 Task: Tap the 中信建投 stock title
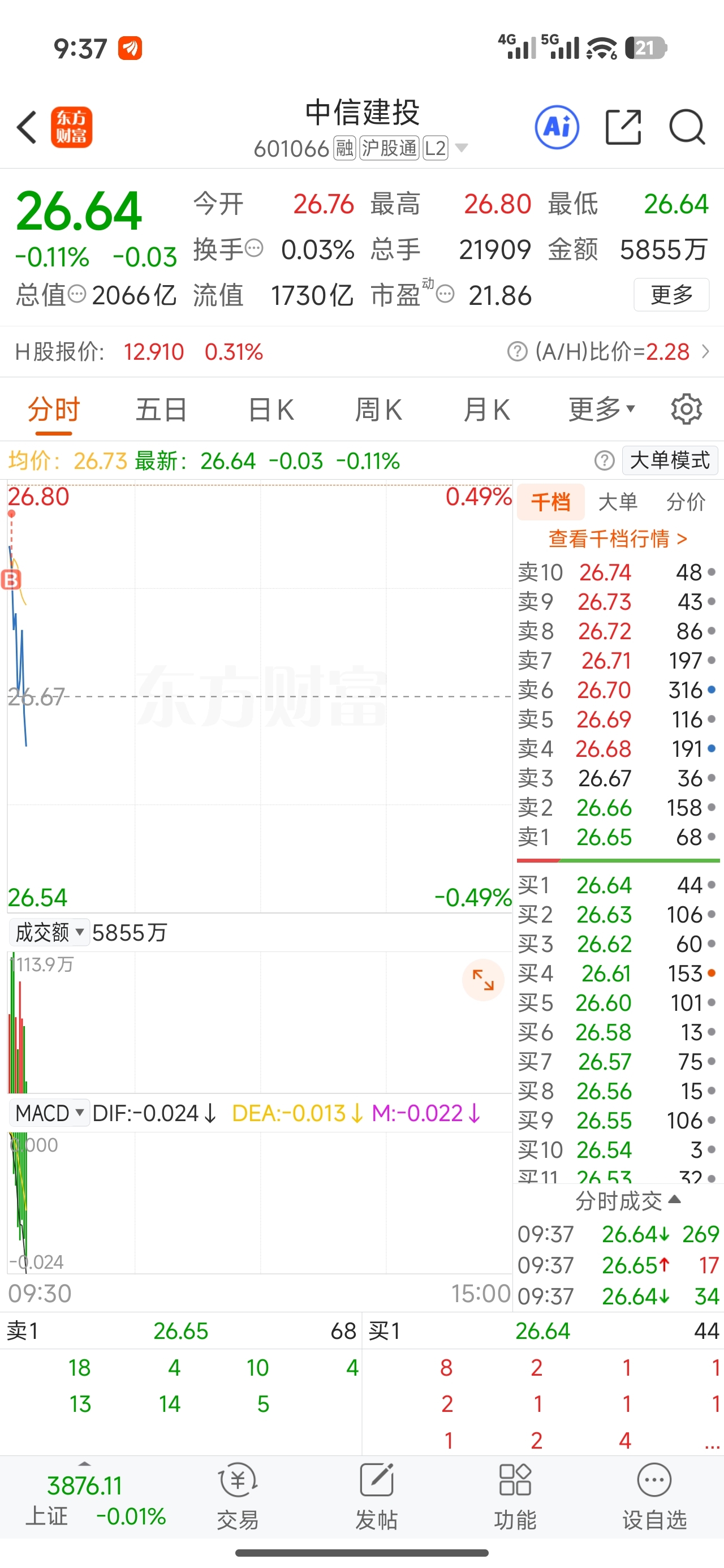[x=363, y=113]
